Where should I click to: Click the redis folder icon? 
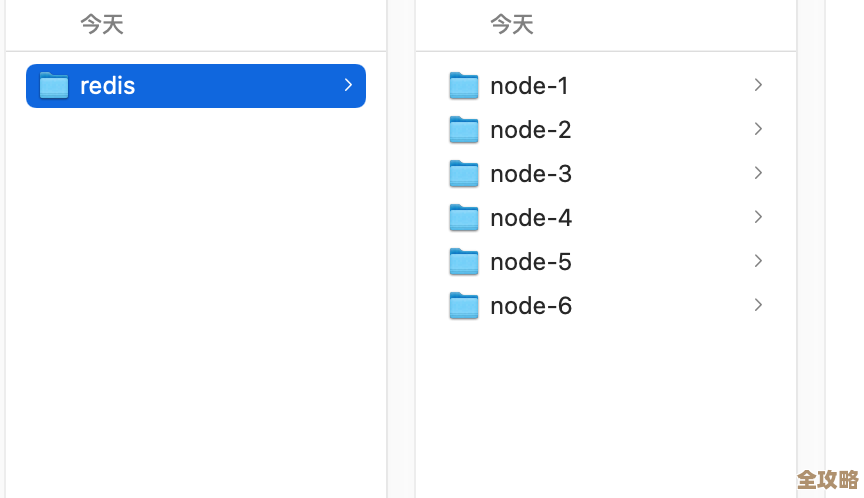tap(53, 86)
